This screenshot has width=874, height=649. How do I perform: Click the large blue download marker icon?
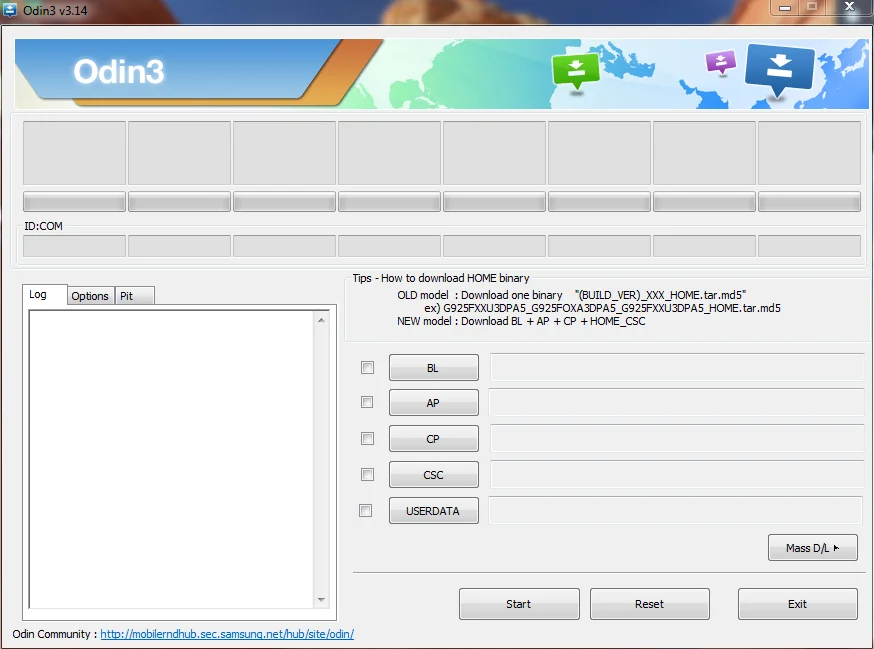point(779,69)
